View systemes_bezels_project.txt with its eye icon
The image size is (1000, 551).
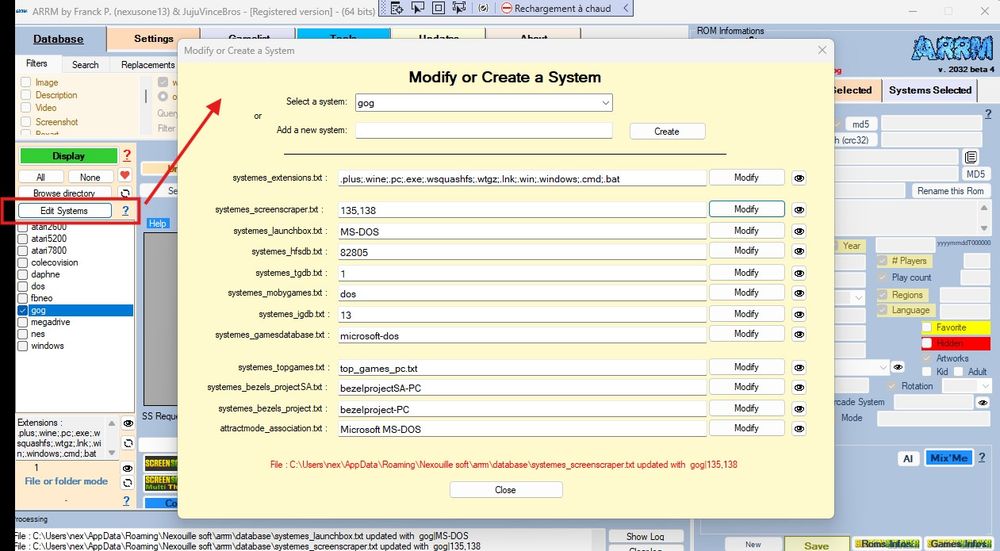[x=798, y=409]
